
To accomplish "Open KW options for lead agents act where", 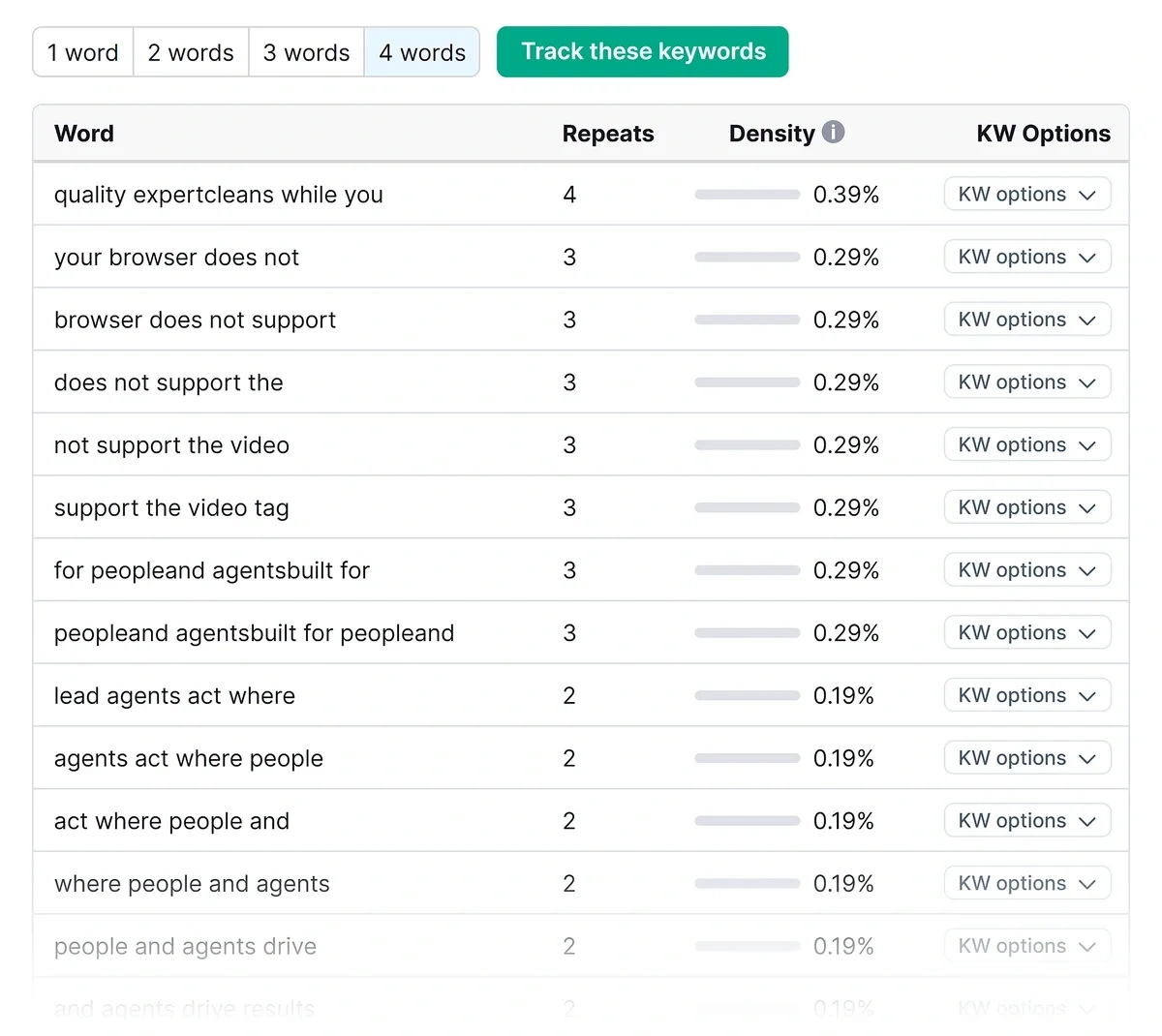I will (1027, 695).
